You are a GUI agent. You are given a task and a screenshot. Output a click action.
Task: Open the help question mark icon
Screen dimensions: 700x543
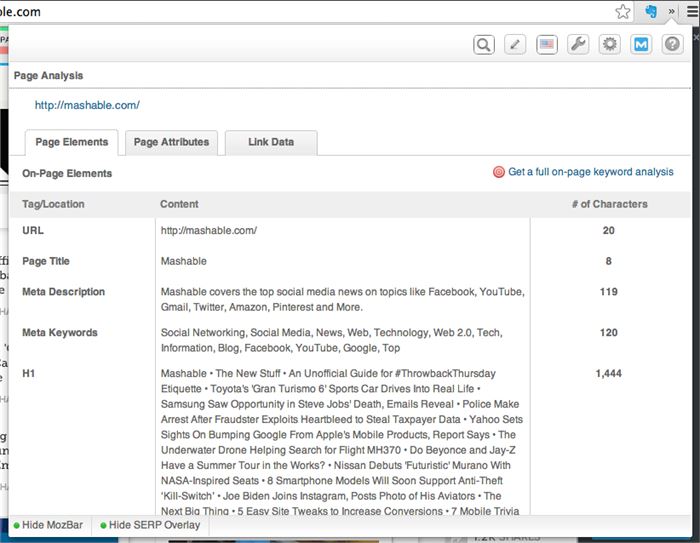[672, 44]
